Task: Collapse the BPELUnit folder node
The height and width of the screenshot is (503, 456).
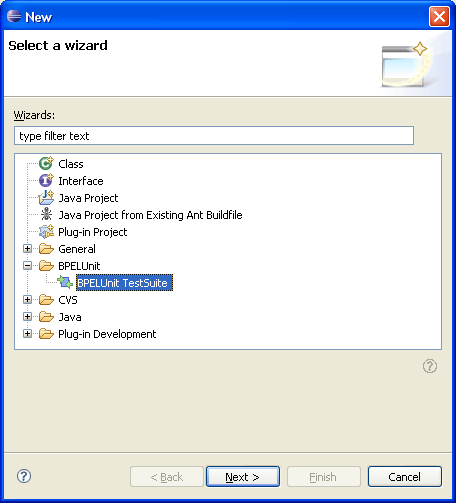Action: [28, 266]
